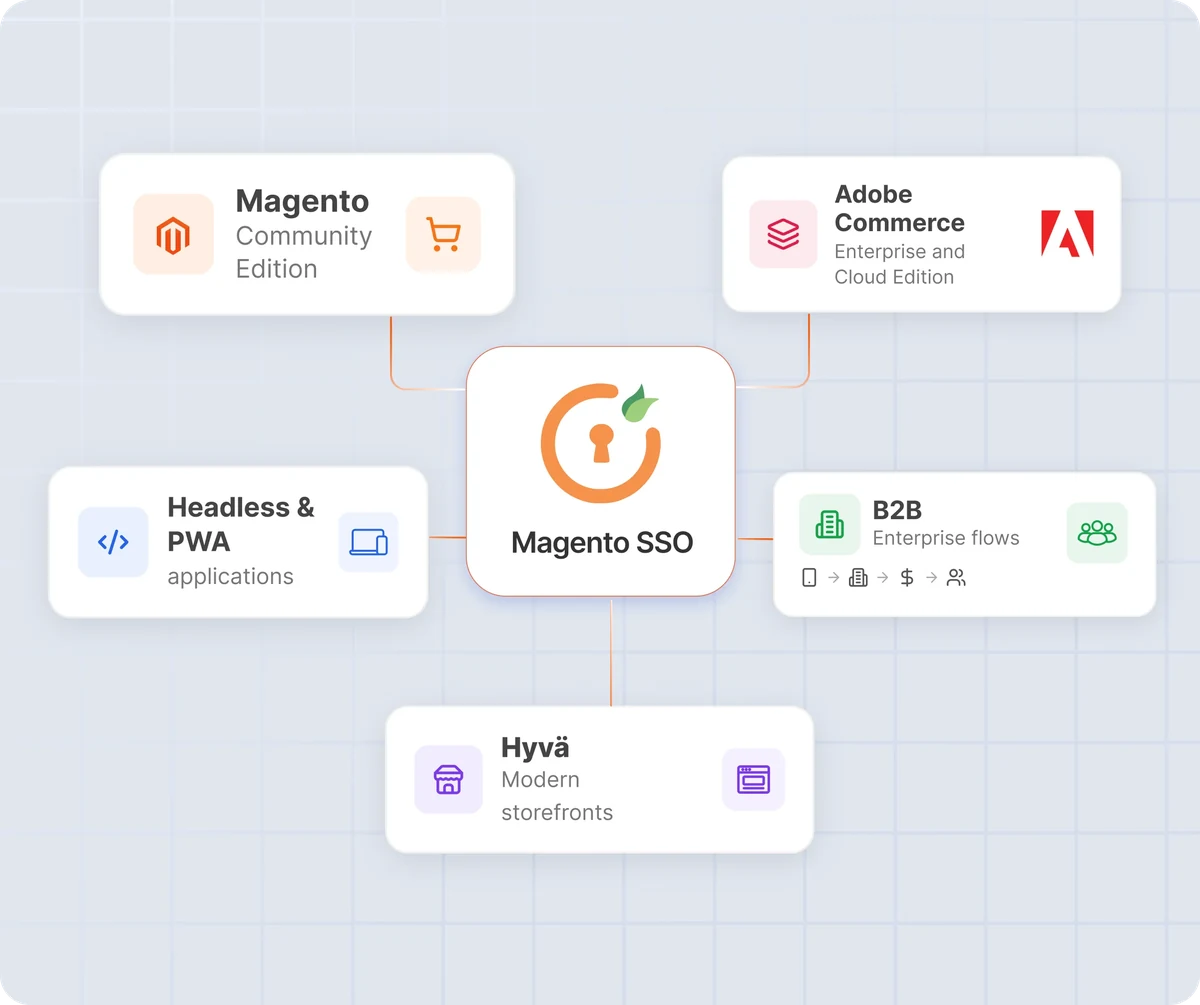Click the shopping cart icon
The image size is (1200, 1005).
[443, 234]
